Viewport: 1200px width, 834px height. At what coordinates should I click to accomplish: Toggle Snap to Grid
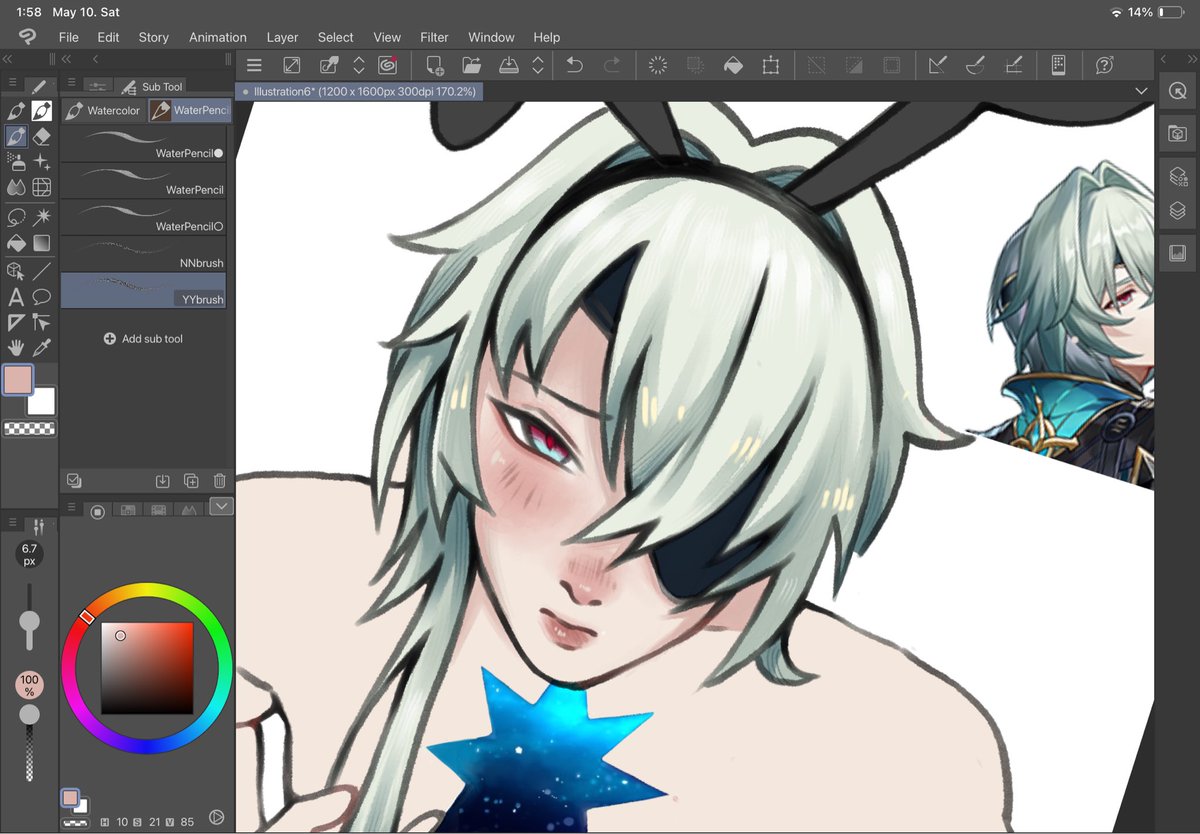(x=1013, y=65)
